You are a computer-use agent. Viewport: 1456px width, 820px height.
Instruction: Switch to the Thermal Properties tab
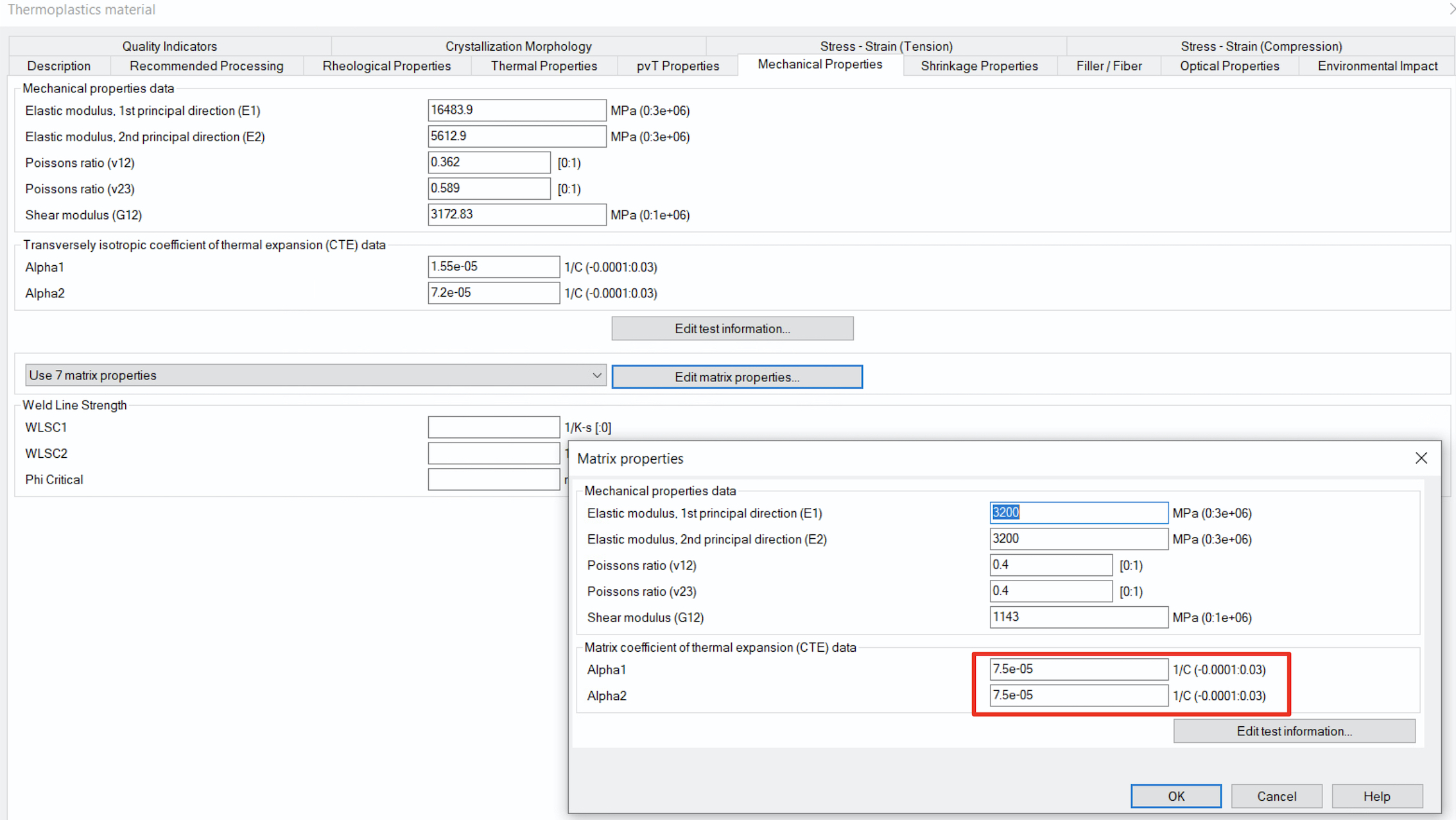click(544, 66)
